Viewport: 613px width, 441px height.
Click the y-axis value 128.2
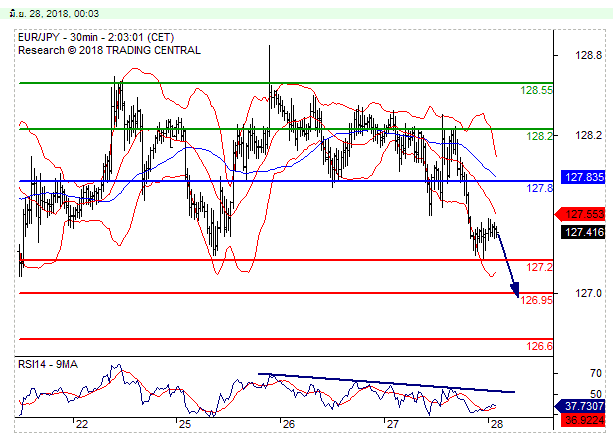[588, 135]
